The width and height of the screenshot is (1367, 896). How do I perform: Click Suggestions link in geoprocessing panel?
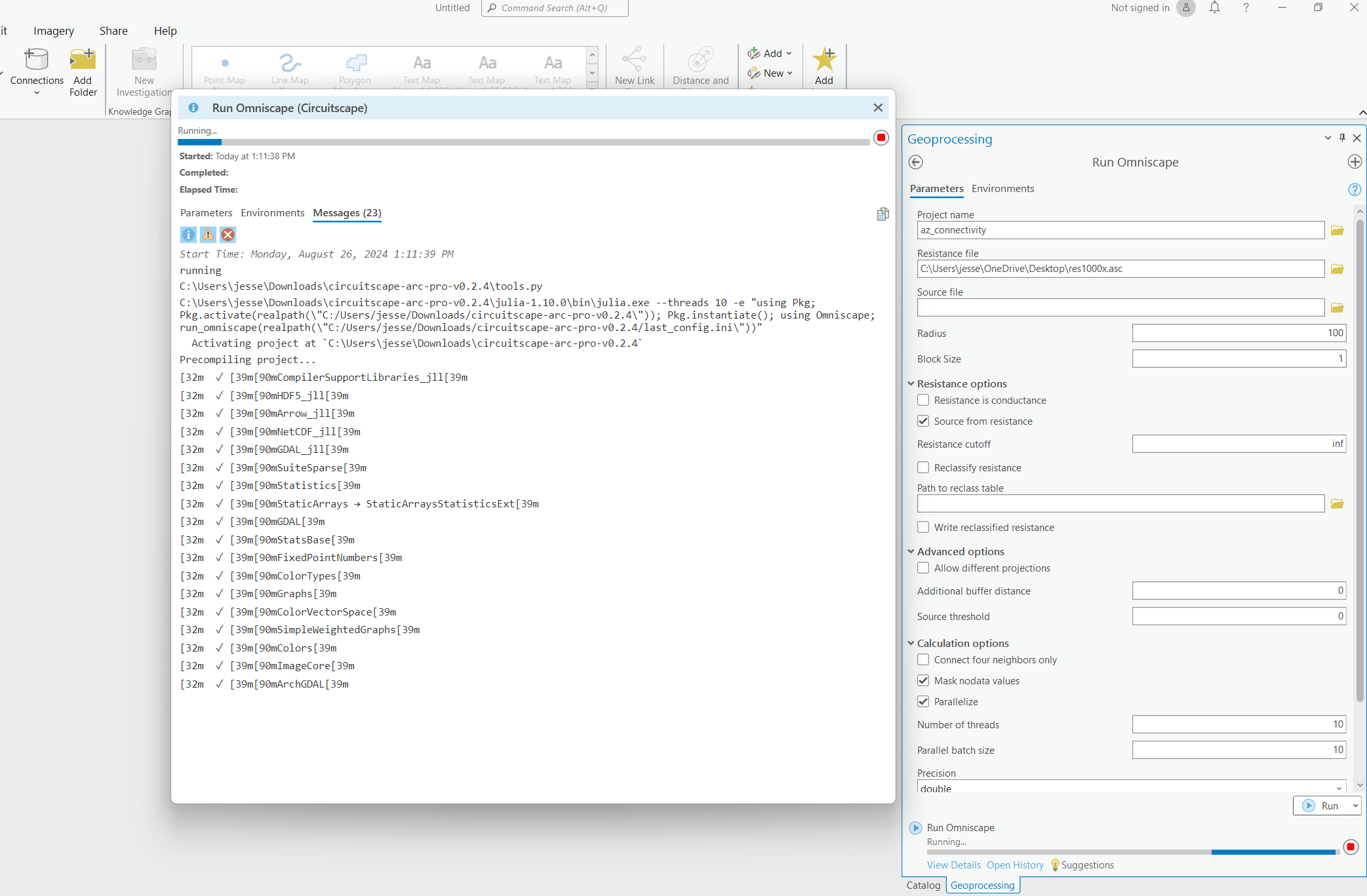click(x=1087, y=865)
